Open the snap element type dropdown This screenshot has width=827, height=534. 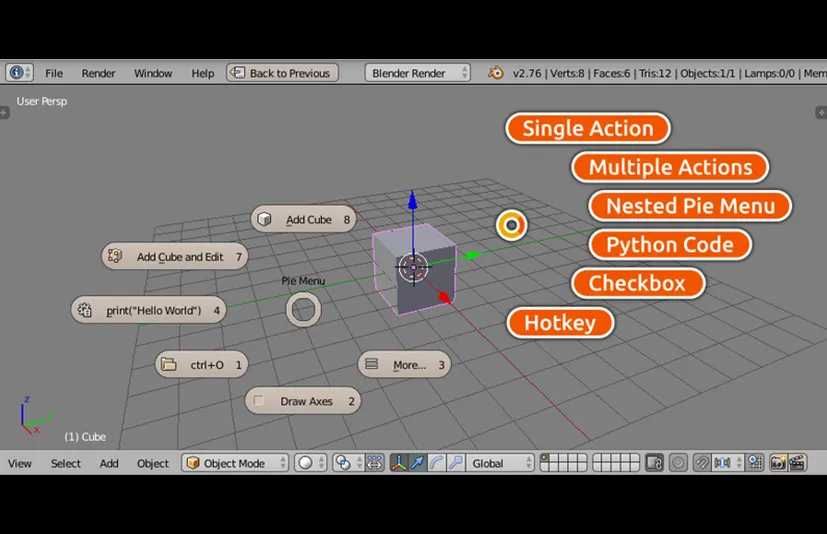pos(727,463)
